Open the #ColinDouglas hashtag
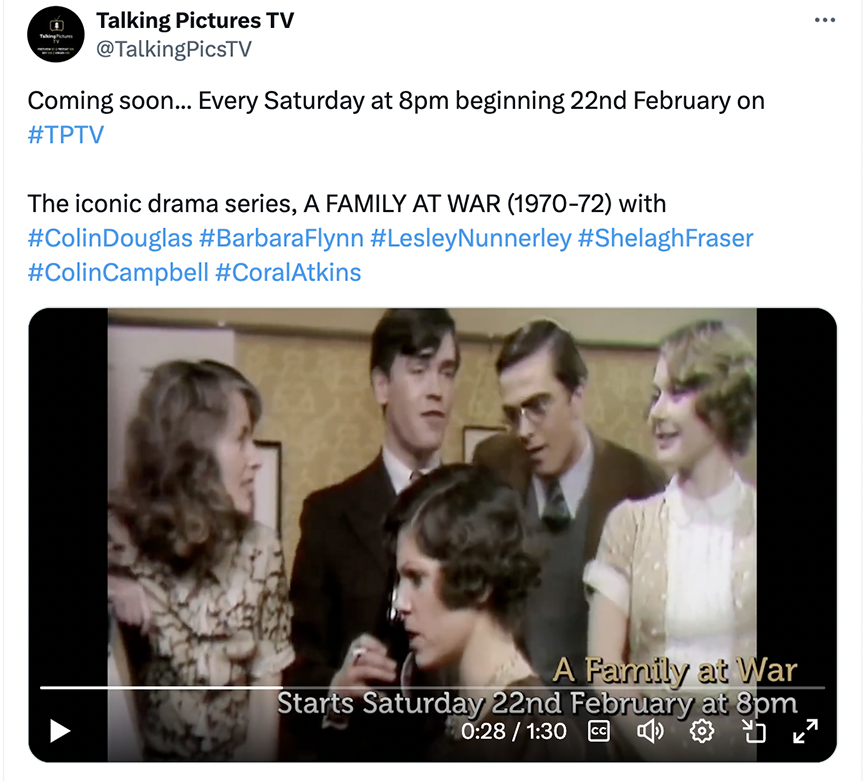 tap(110, 238)
